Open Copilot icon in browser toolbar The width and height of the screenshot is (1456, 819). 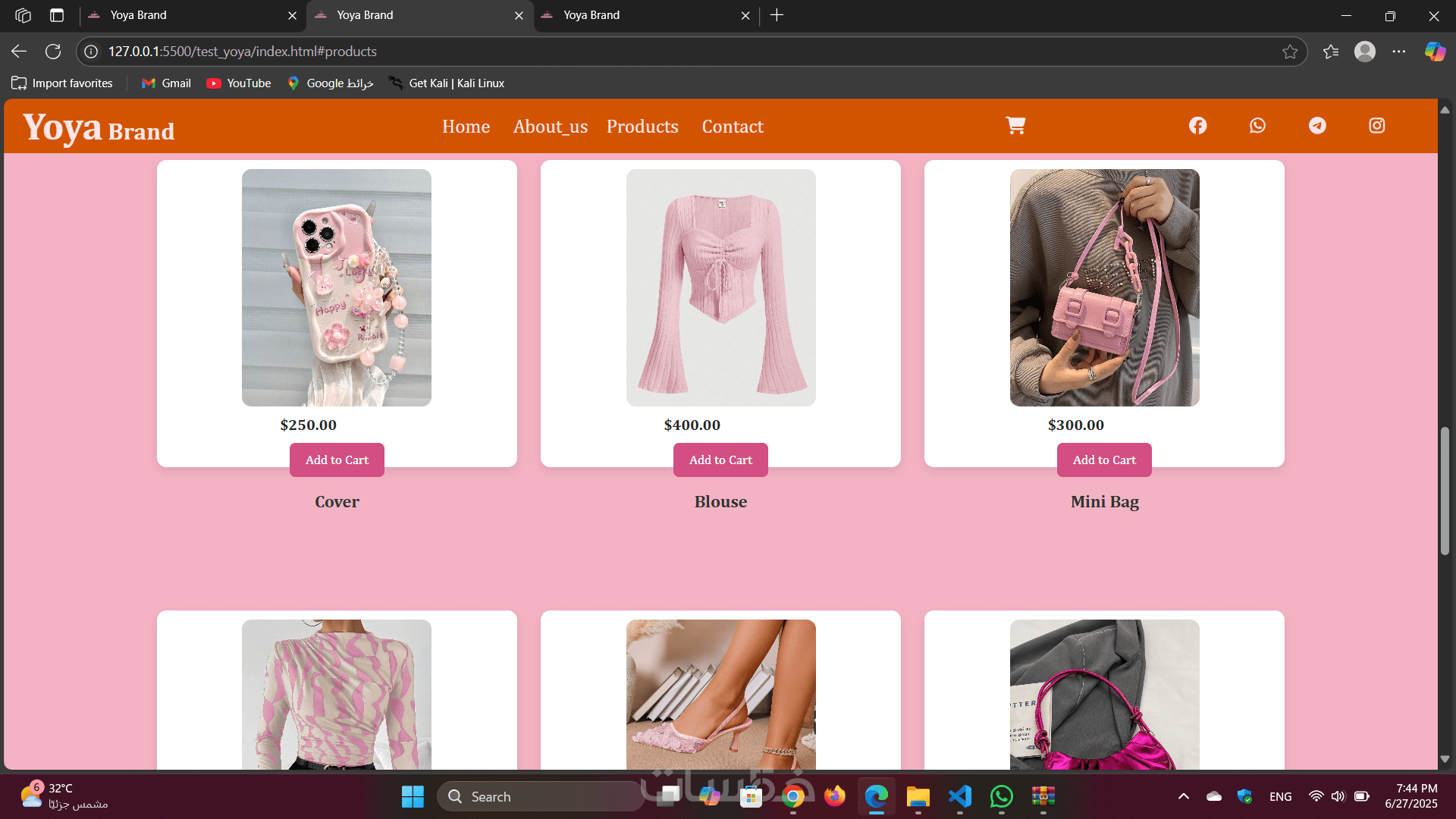click(1434, 52)
